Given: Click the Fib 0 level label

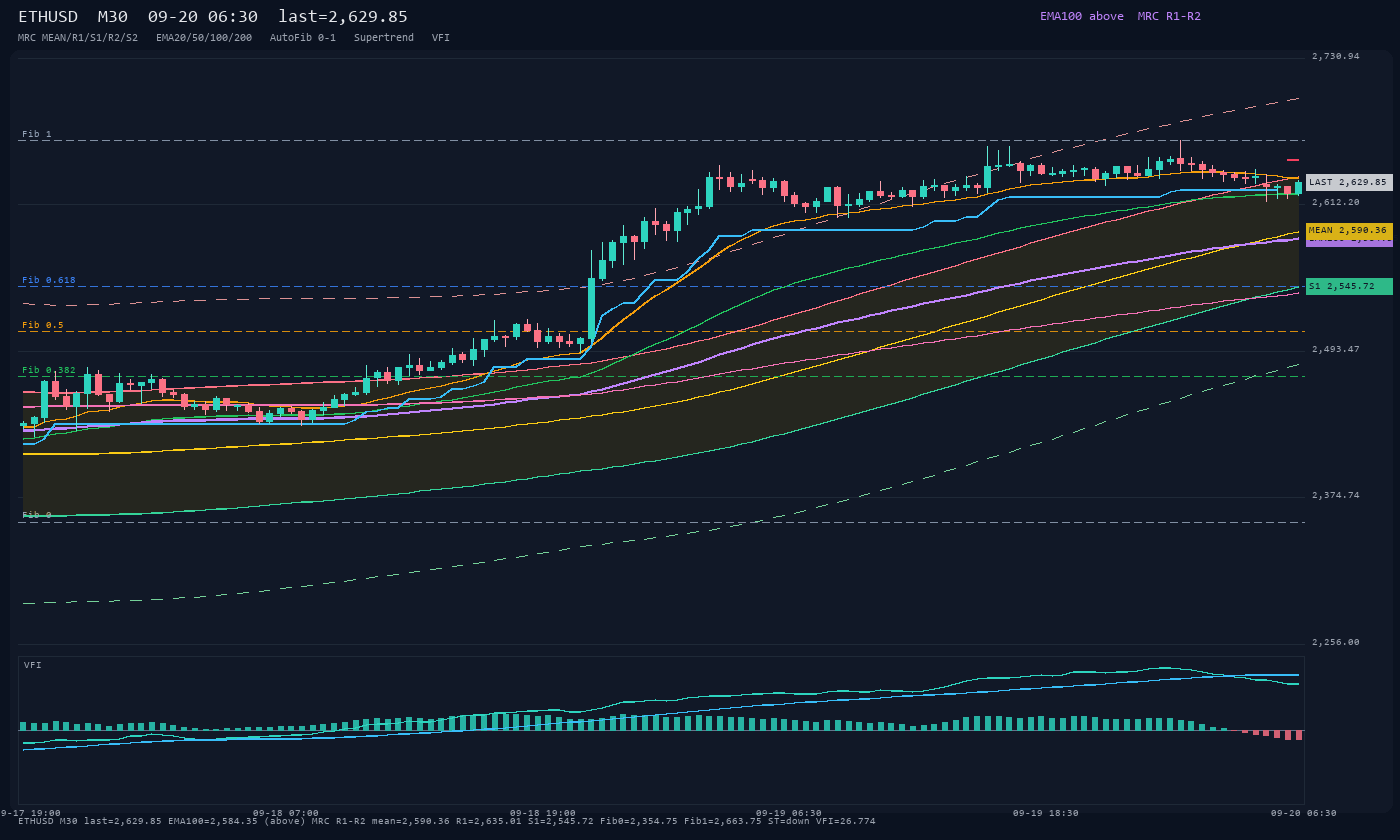Looking at the screenshot, I should (x=37, y=515).
